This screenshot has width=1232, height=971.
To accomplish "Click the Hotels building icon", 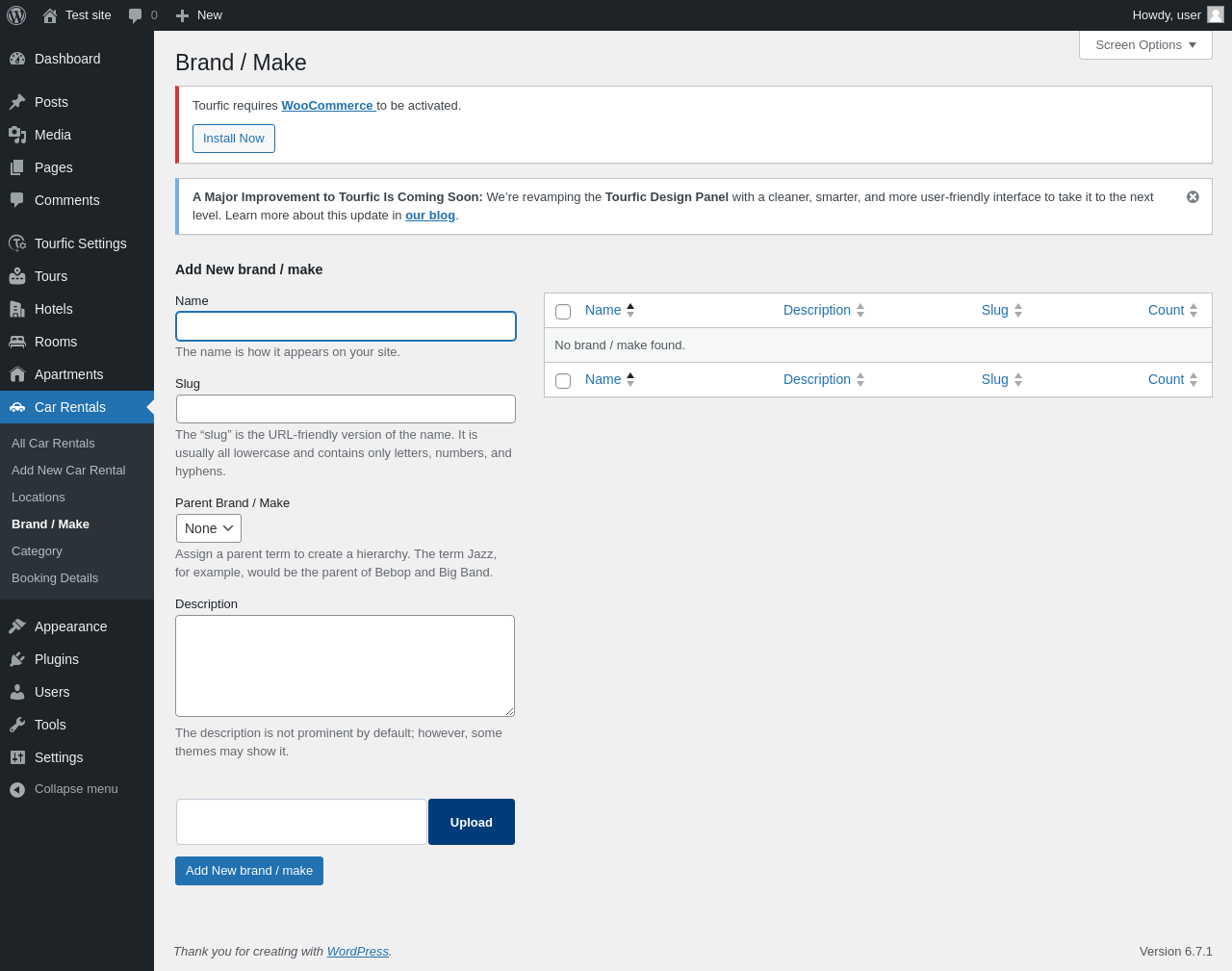I will click(17, 309).
